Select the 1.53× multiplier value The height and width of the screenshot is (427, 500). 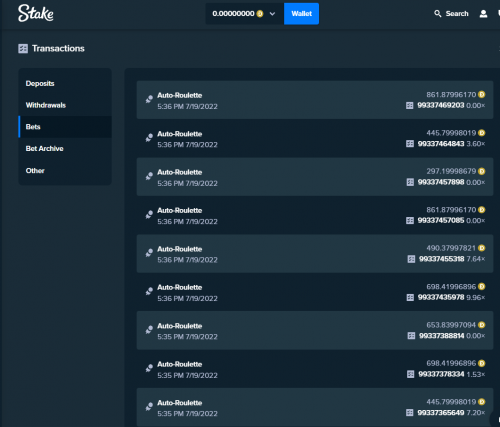point(476,374)
